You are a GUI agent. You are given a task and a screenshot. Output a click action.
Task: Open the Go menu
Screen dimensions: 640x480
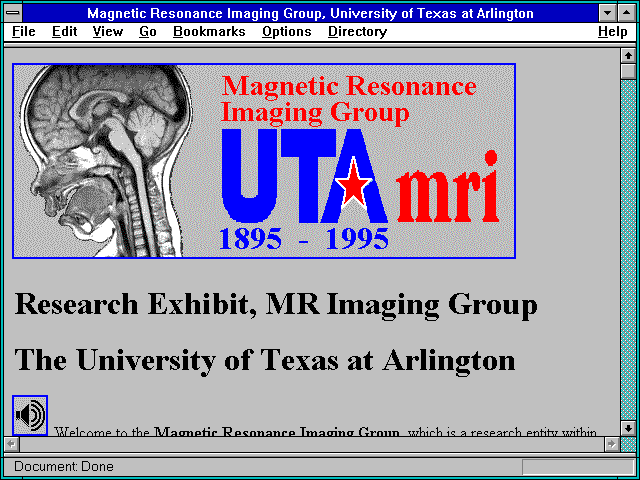click(148, 32)
